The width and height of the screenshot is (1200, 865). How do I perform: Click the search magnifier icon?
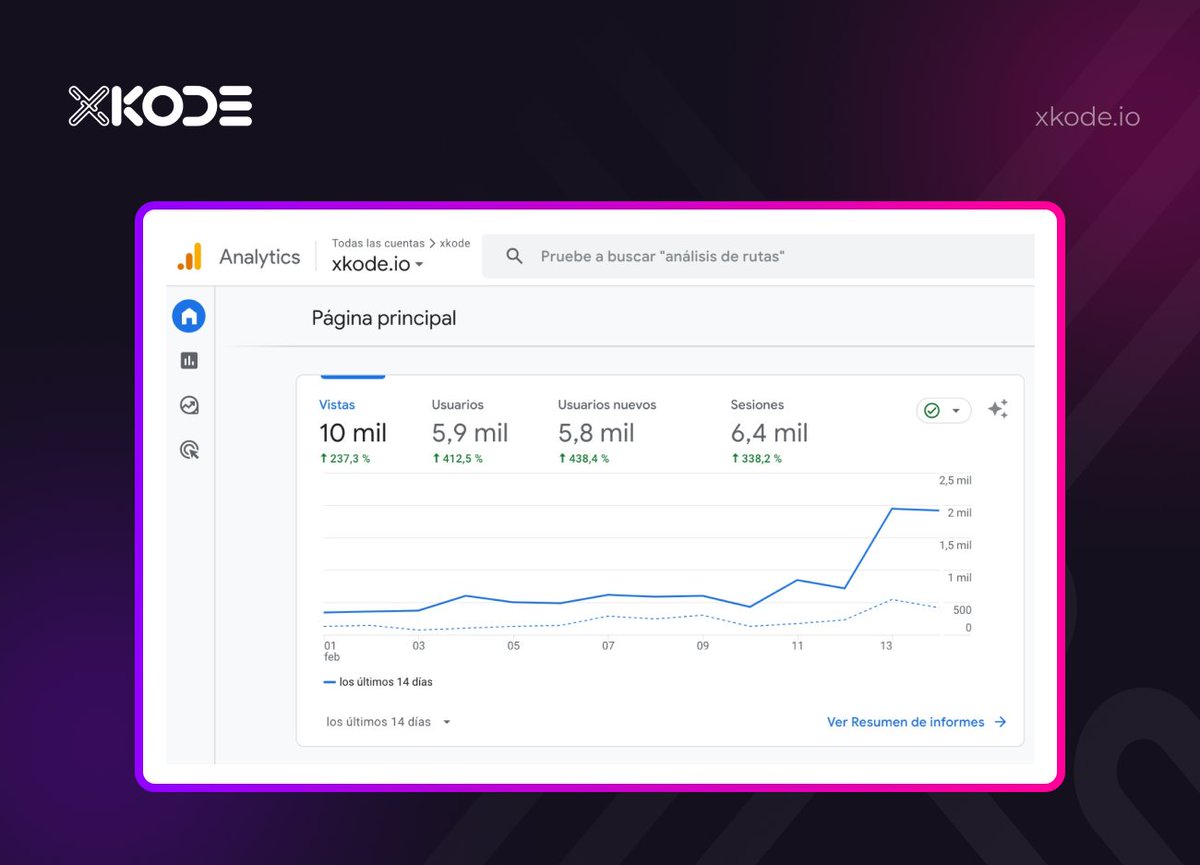tap(514, 256)
